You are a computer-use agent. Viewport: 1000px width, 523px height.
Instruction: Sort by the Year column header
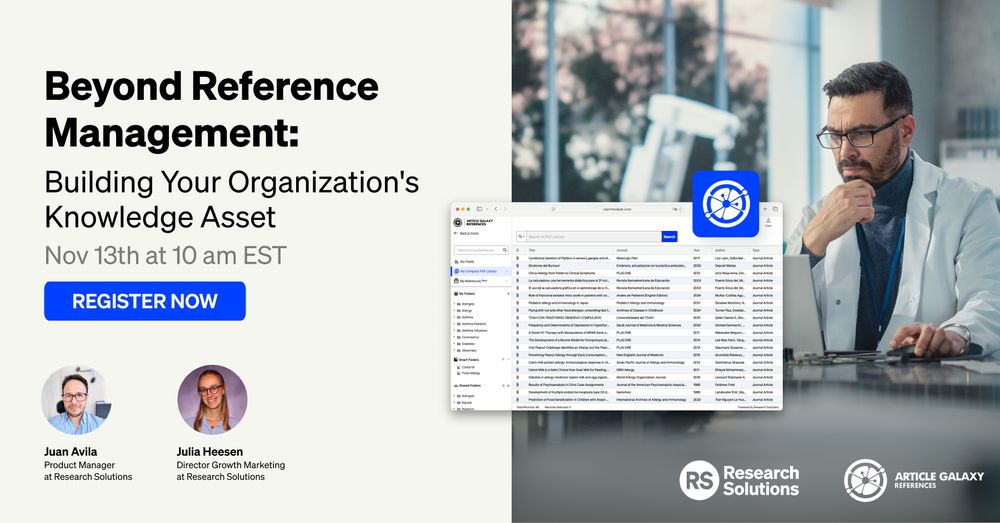tap(696, 250)
